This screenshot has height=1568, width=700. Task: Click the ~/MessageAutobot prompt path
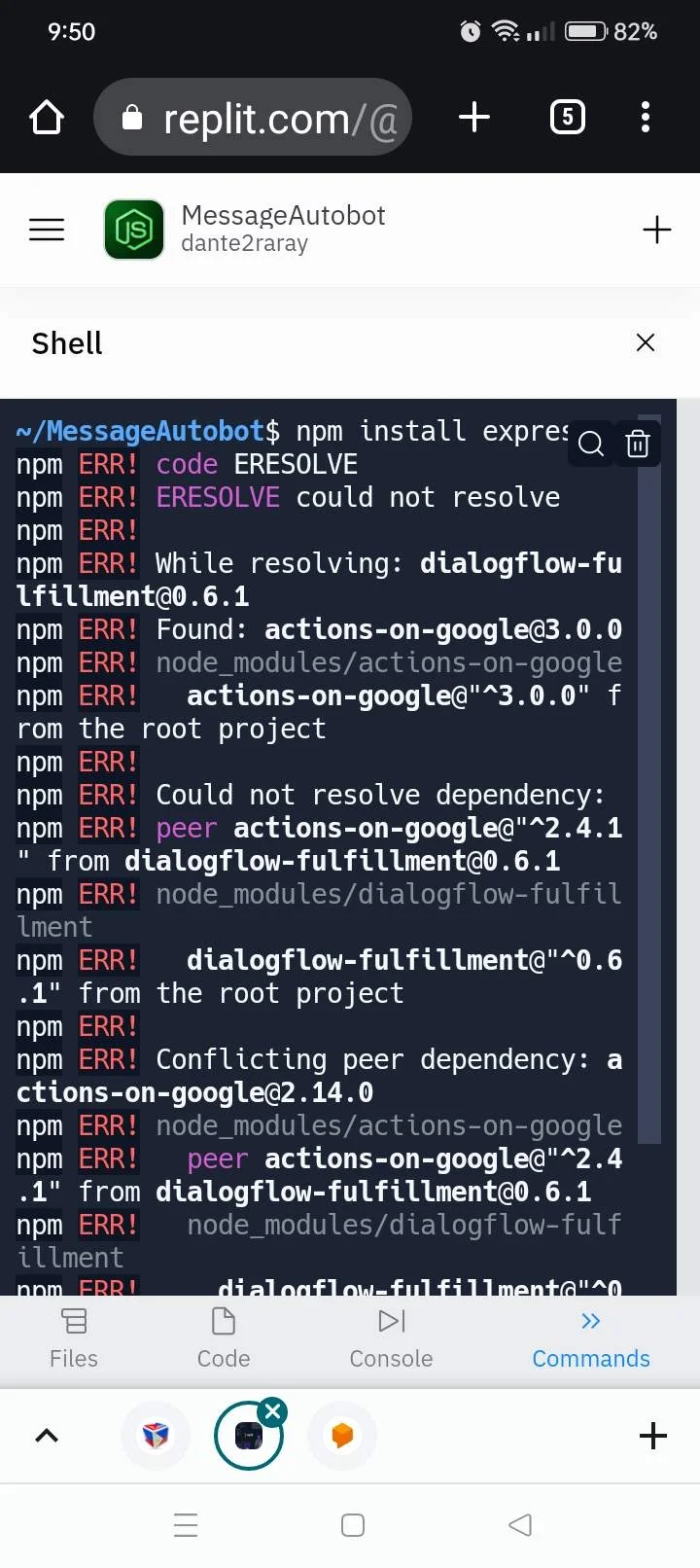[140, 431]
